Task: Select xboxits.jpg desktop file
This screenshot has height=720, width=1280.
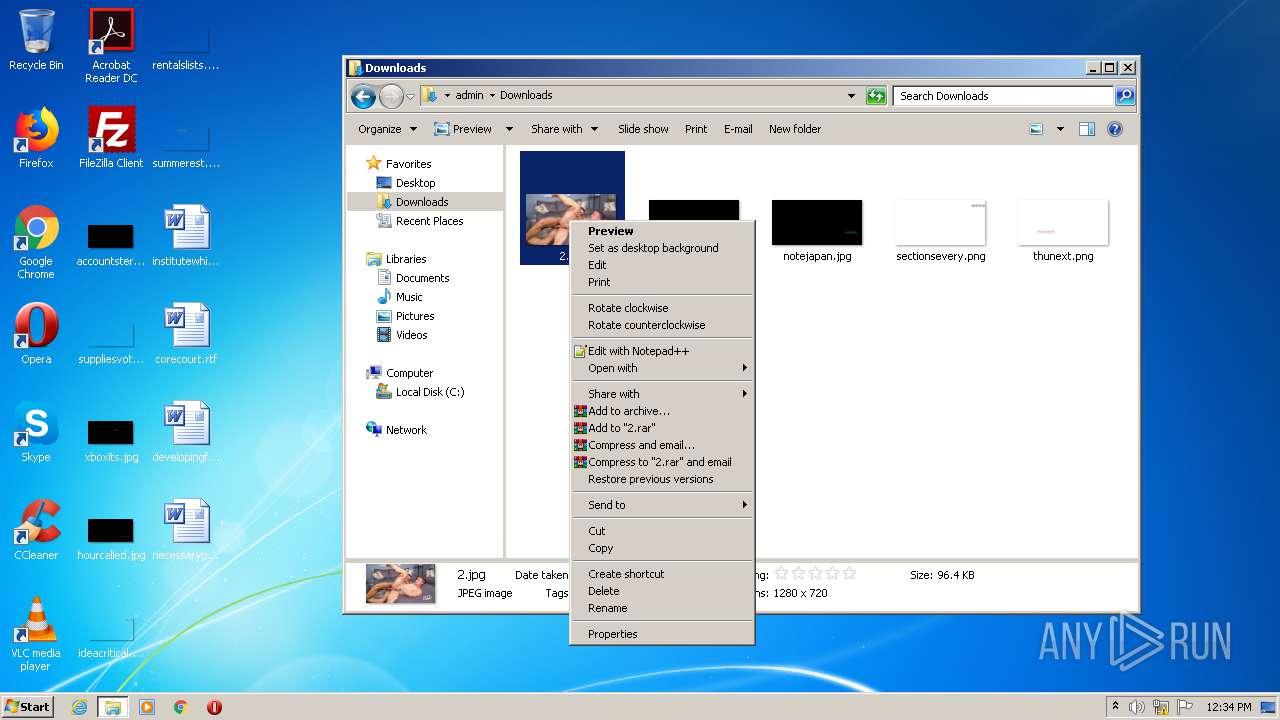Action: (x=111, y=440)
